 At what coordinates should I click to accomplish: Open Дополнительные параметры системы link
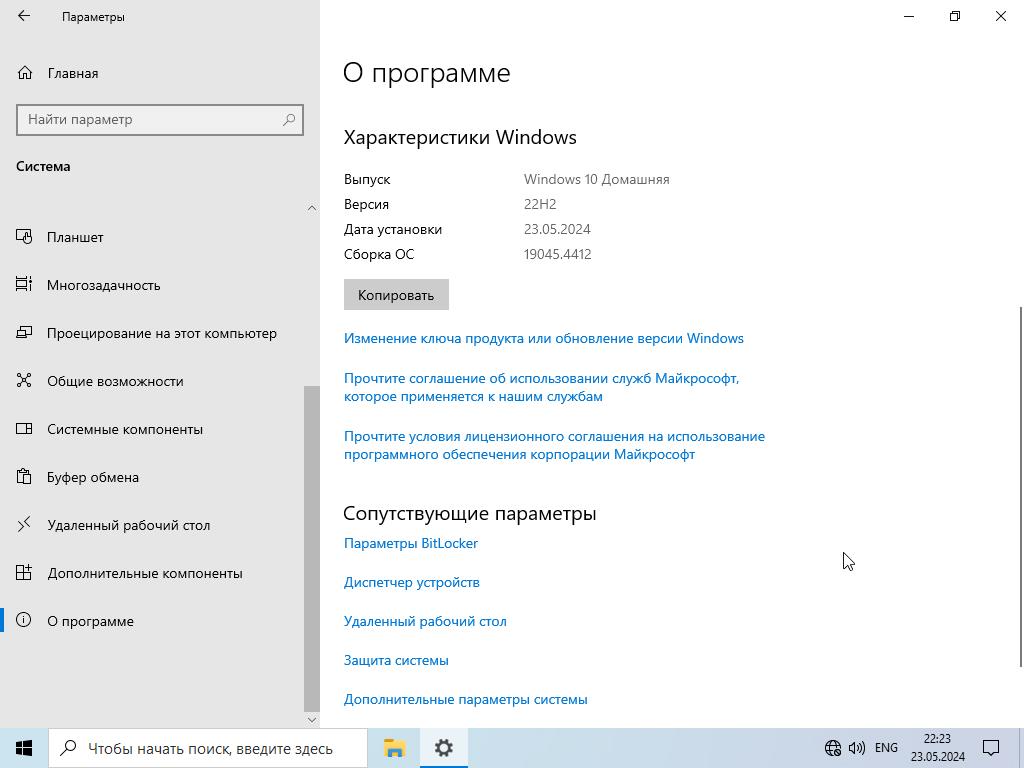click(465, 699)
